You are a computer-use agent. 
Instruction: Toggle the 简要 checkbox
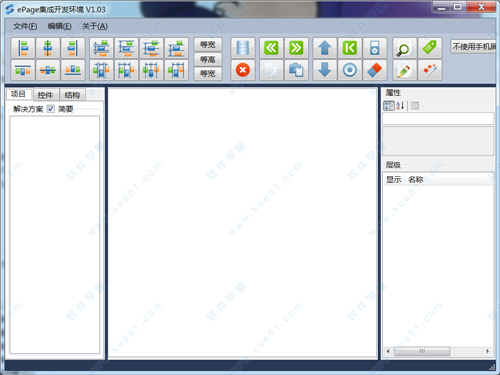51,109
